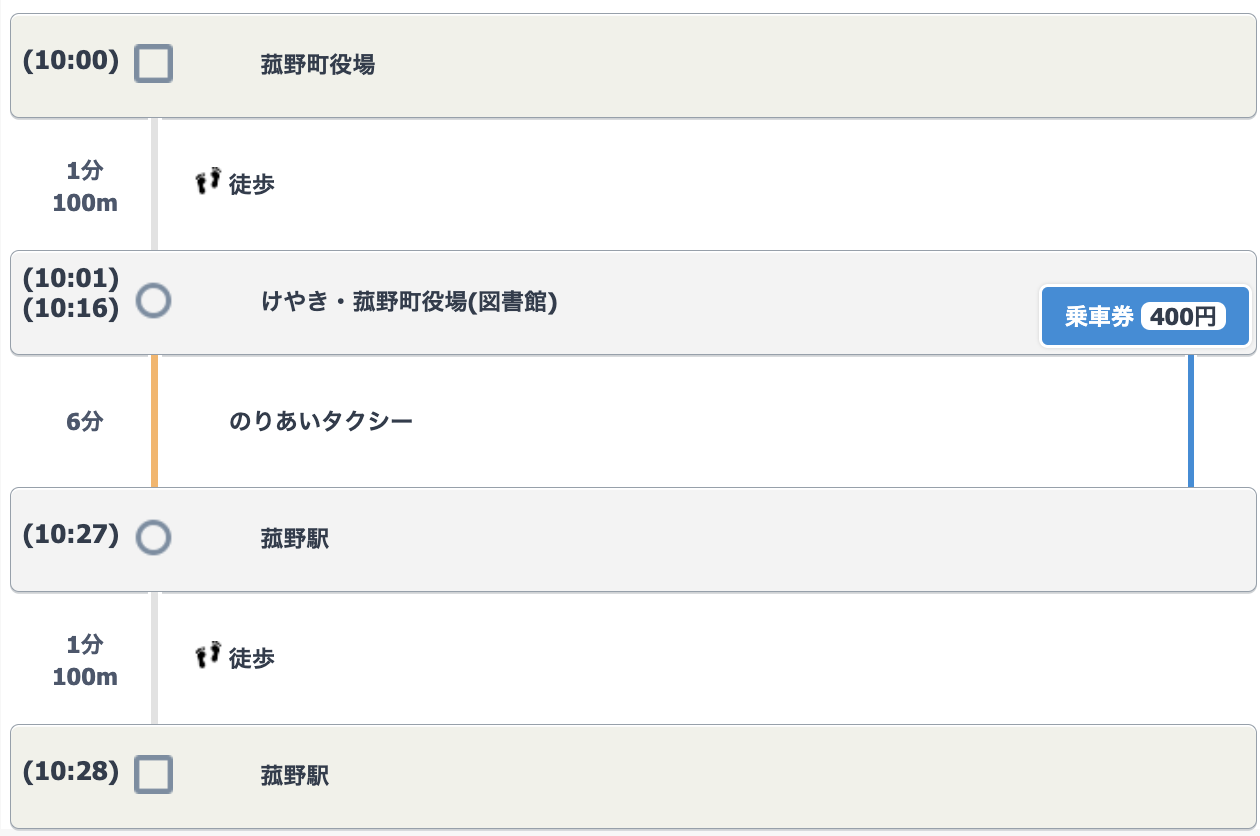1260x836 pixels.
Task: Select the けやき・菰野町役場(図書館) stop name
Action: (408, 302)
